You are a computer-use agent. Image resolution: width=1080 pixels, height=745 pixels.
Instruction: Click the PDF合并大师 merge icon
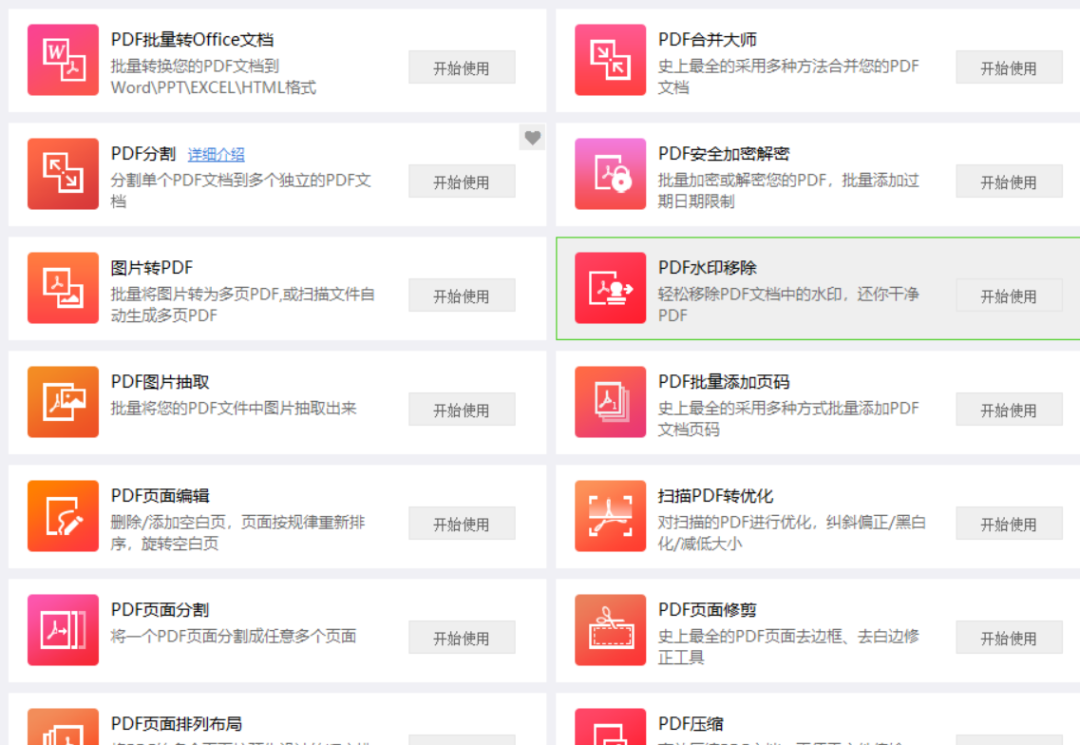610,60
